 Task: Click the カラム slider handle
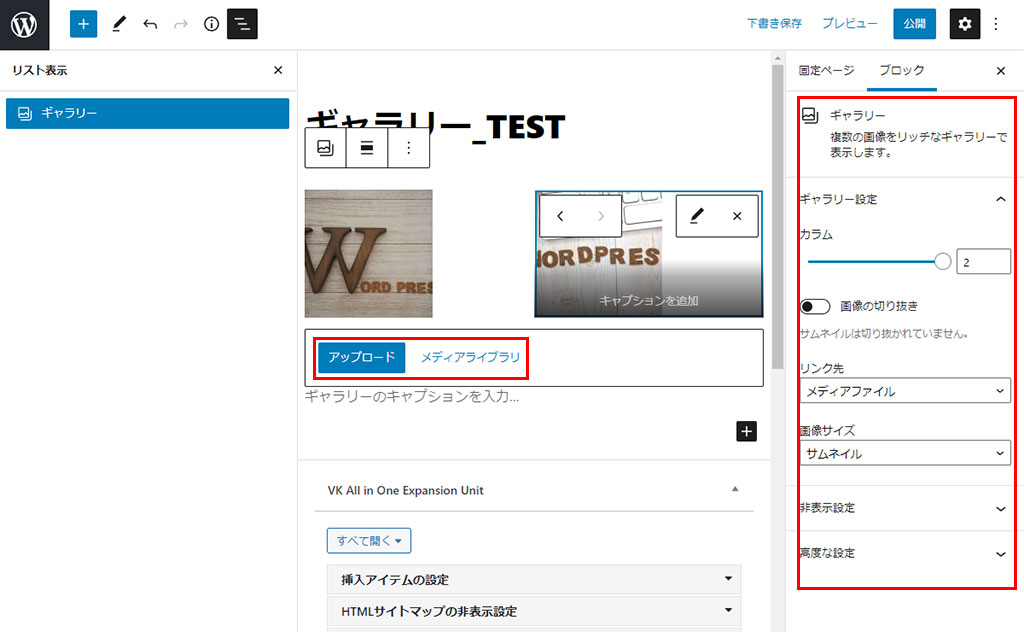(x=942, y=262)
